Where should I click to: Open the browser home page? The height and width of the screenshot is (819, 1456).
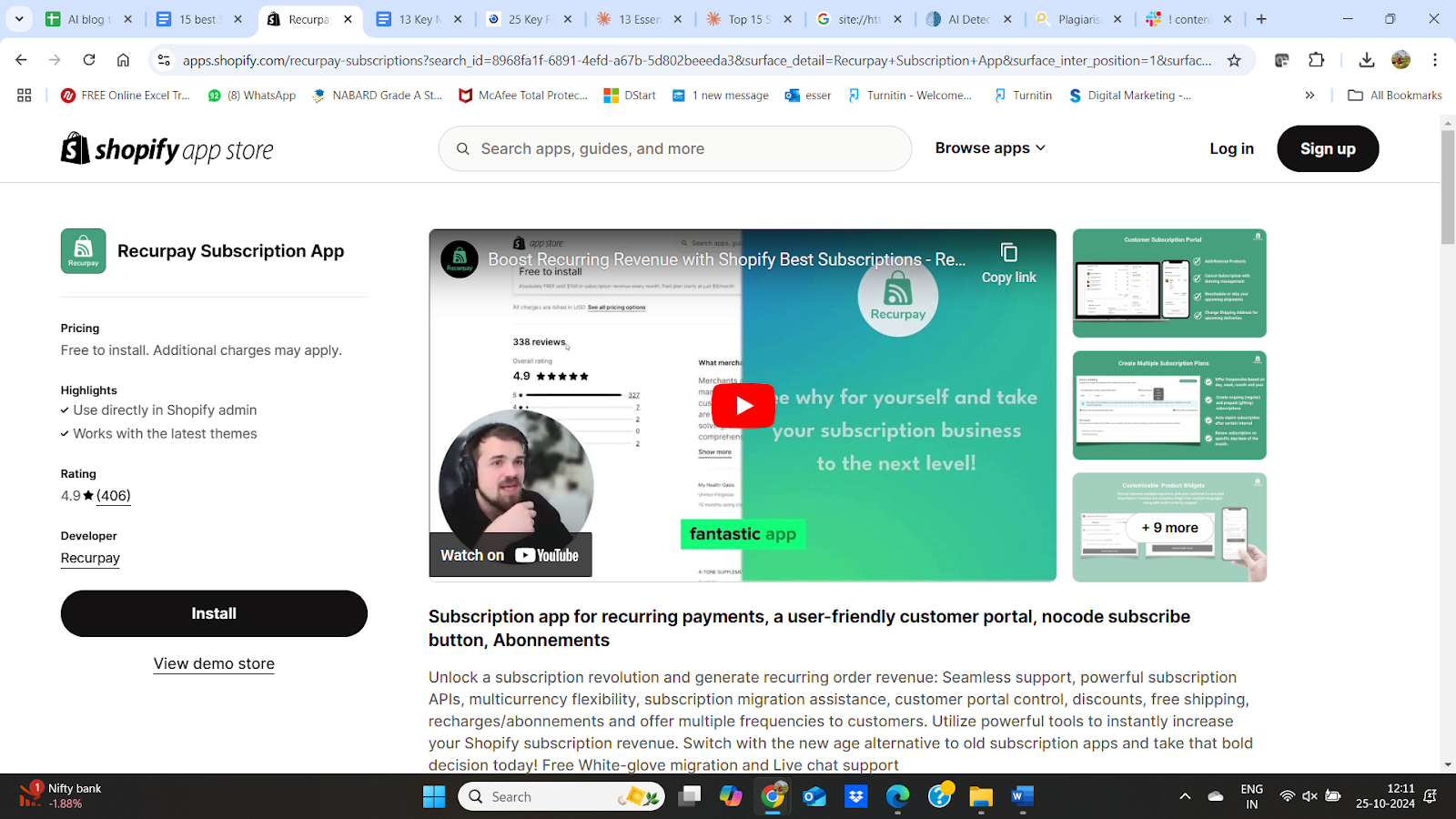123,60
